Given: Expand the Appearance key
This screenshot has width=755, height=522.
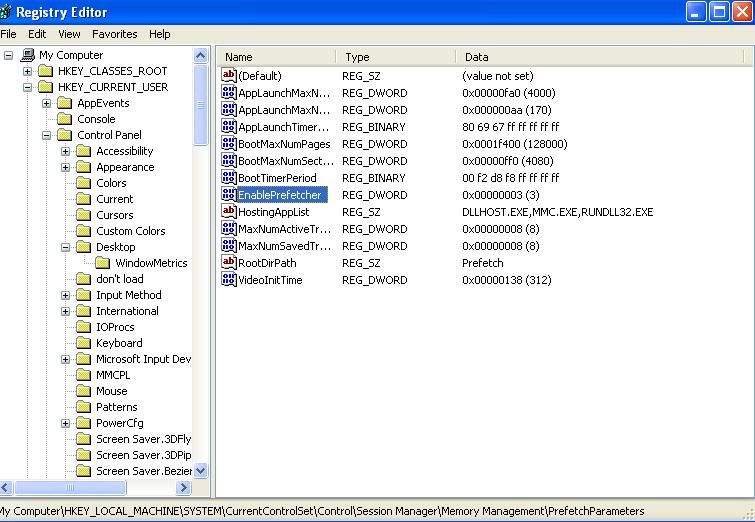Looking at the screenshot, I should [x=65, y=167].
